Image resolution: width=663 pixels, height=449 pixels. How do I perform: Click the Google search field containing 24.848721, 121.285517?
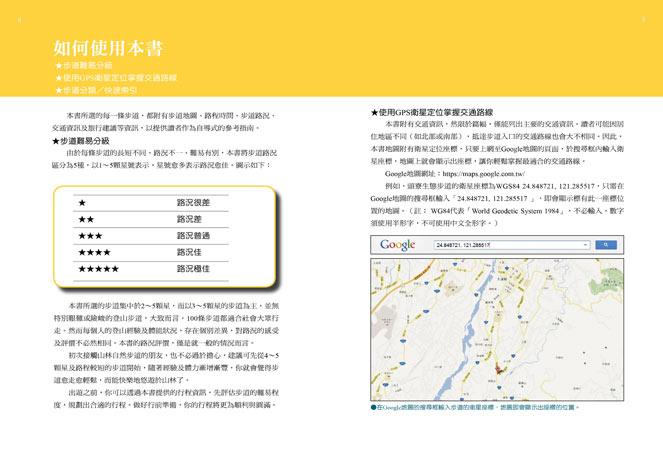click(x=512, y=245)
